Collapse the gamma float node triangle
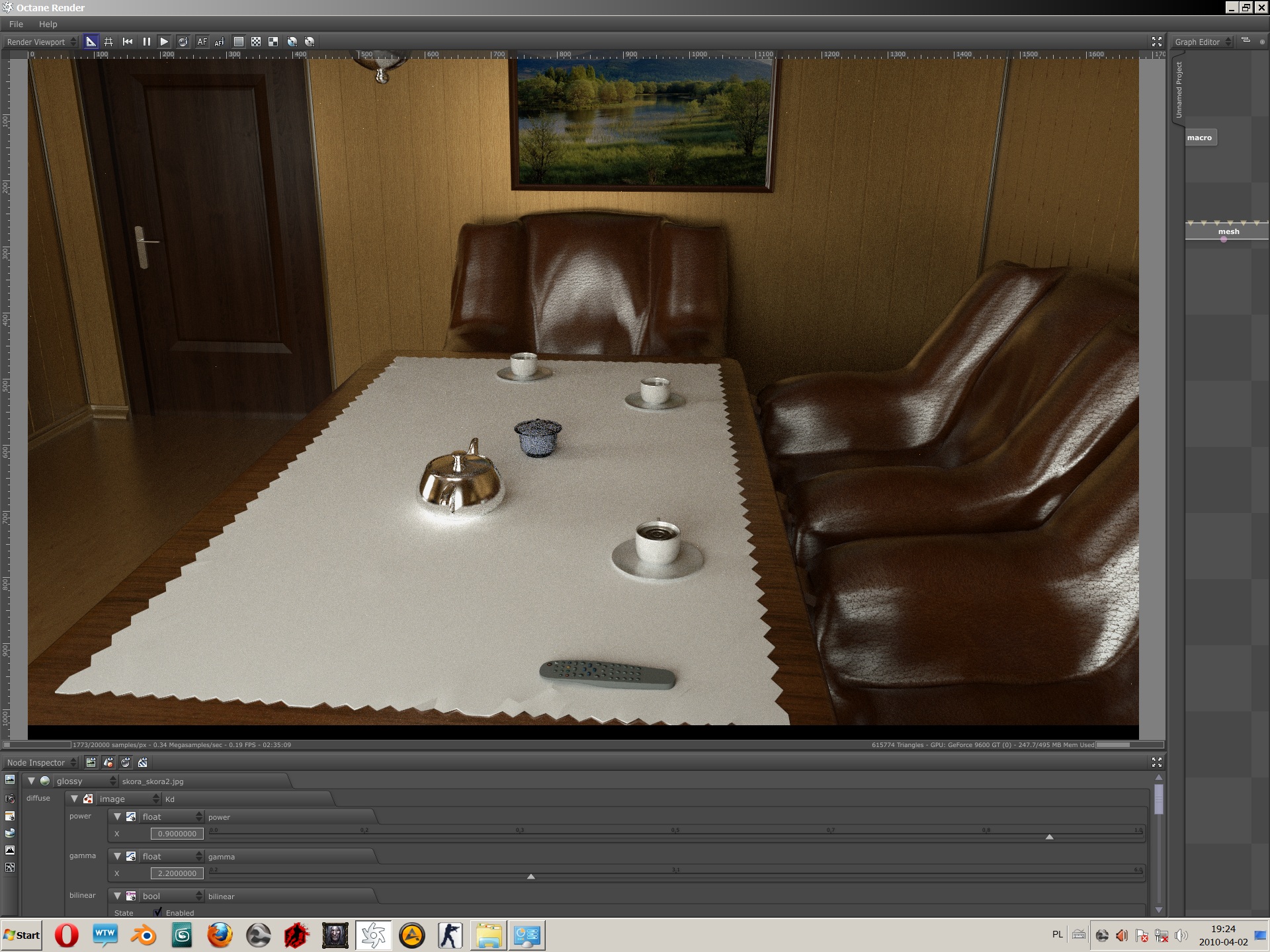The image size is (1270, 952). [117, 856]
